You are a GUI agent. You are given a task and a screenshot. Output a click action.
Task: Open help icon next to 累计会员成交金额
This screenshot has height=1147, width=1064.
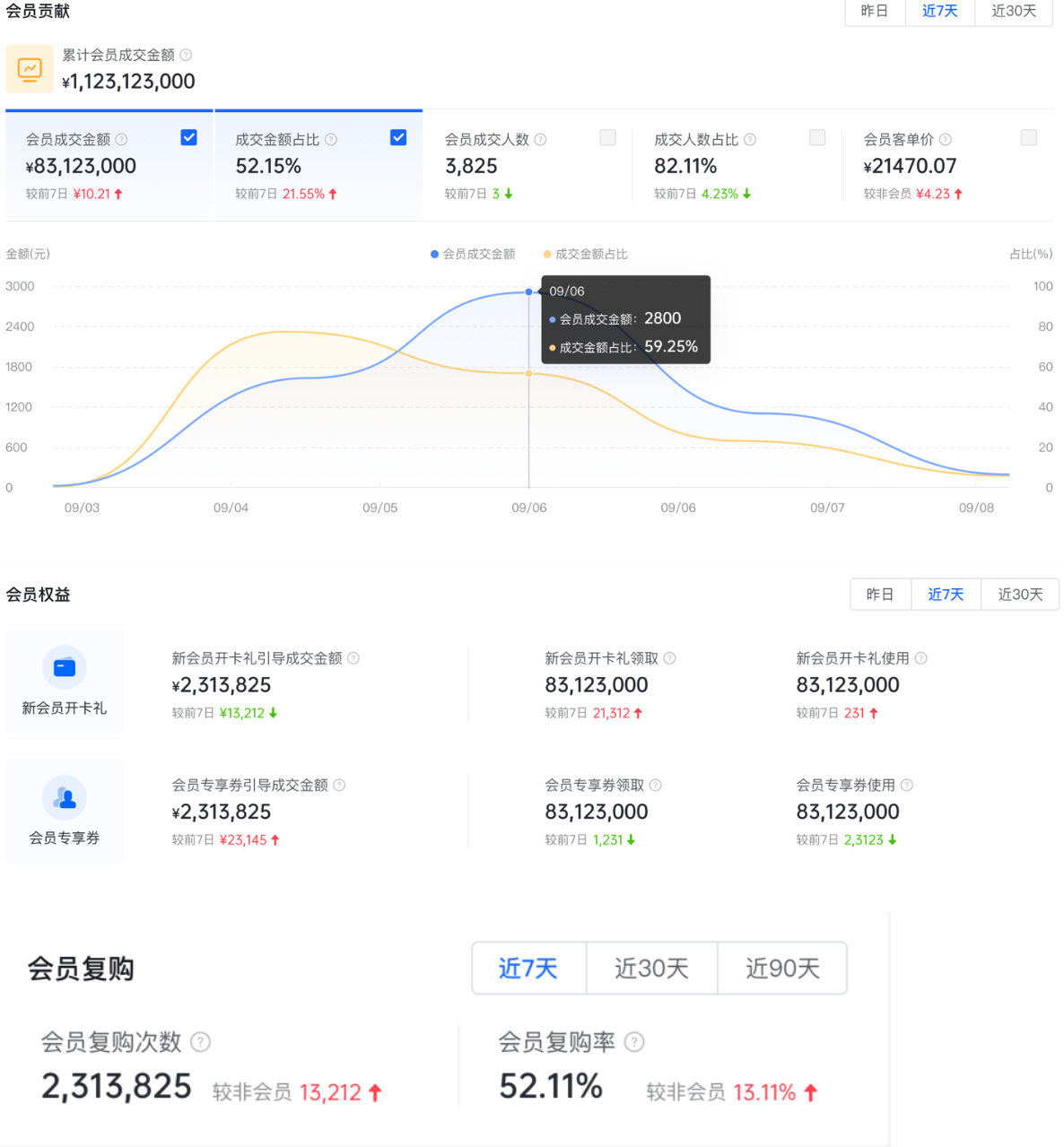pos(186,55)
